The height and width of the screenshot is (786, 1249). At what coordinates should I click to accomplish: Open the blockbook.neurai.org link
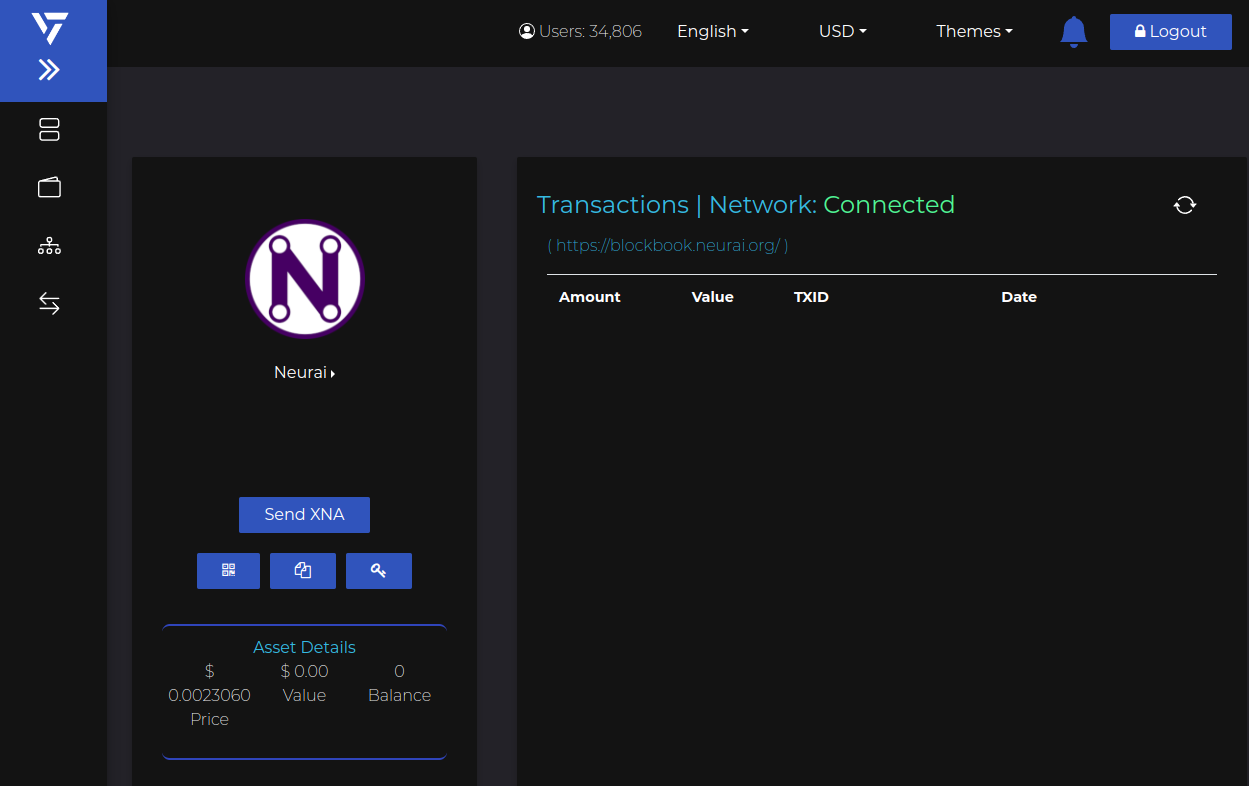668,244
